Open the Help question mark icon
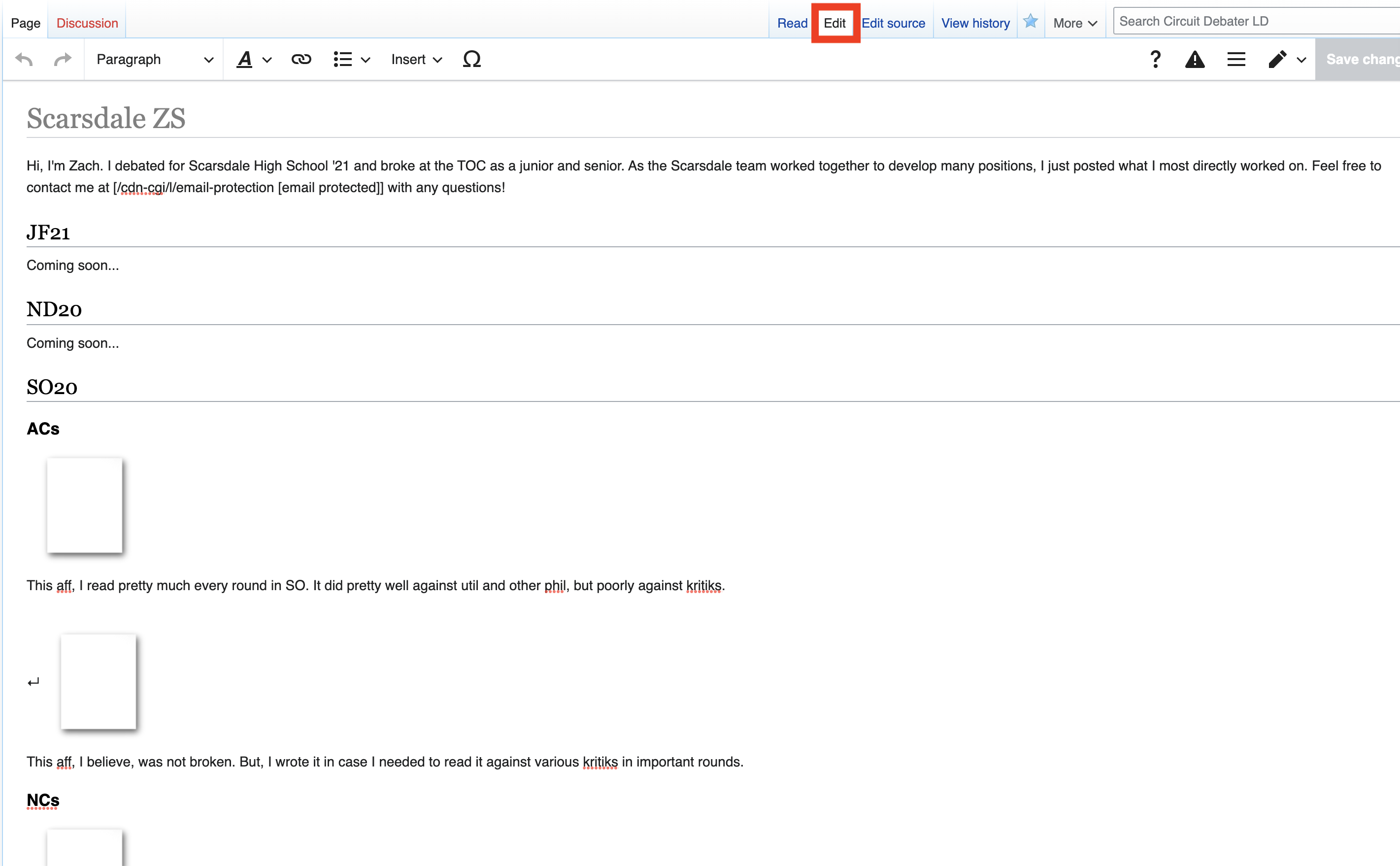 [x=1155, y=59]
